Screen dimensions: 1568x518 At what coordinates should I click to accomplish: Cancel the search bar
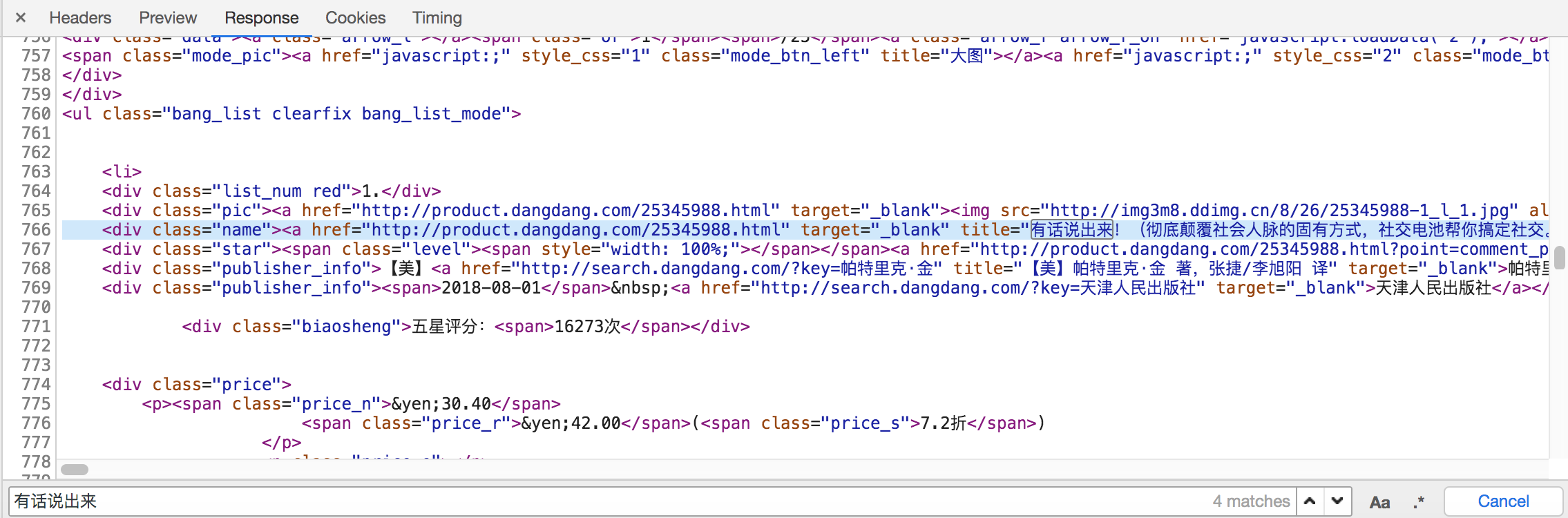(1503, 501)
